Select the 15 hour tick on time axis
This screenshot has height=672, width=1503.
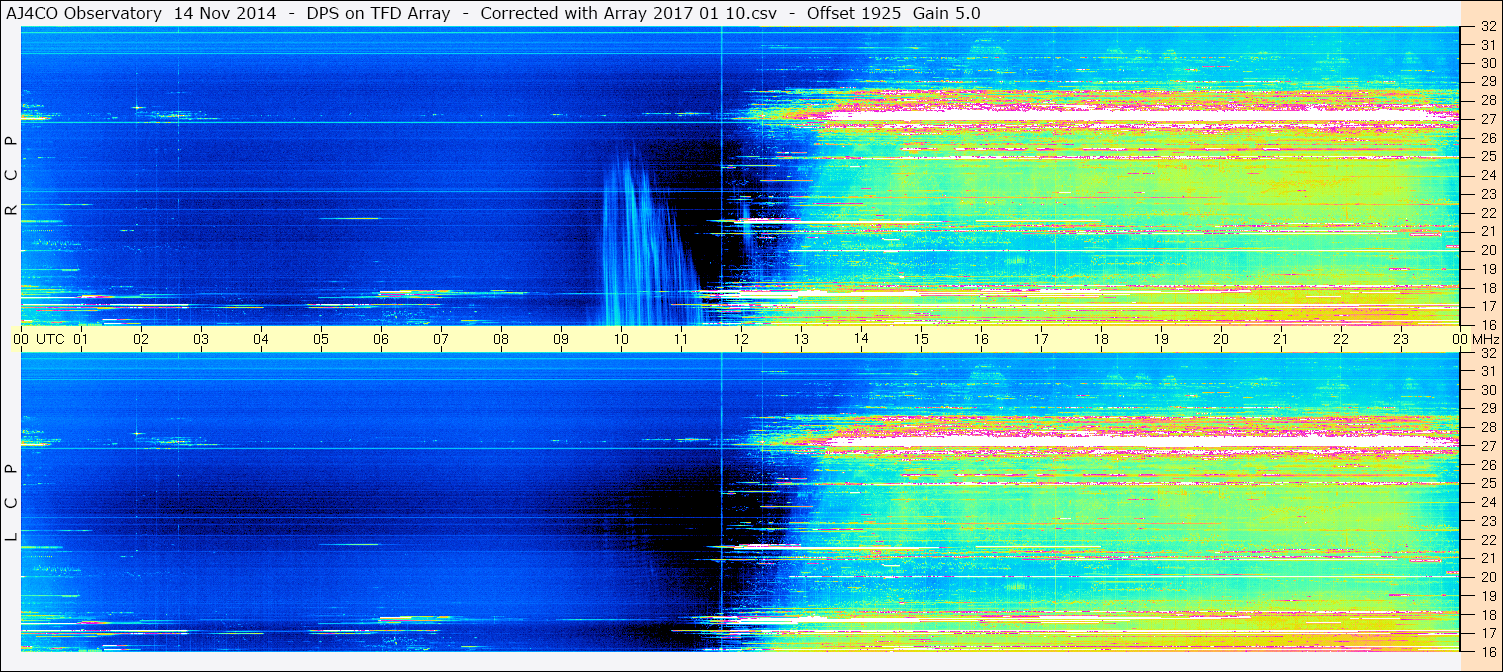tap(921, 339)
